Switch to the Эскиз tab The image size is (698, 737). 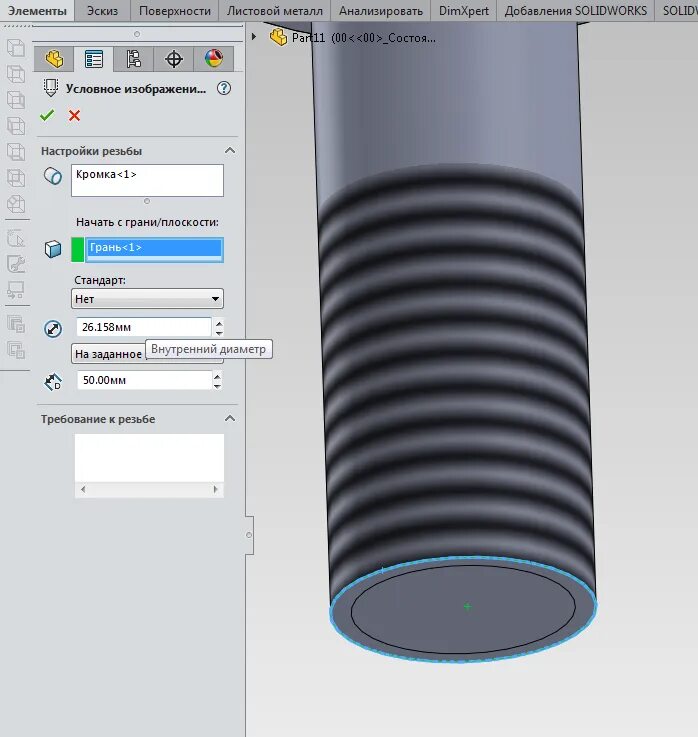(x=102, y=10)
